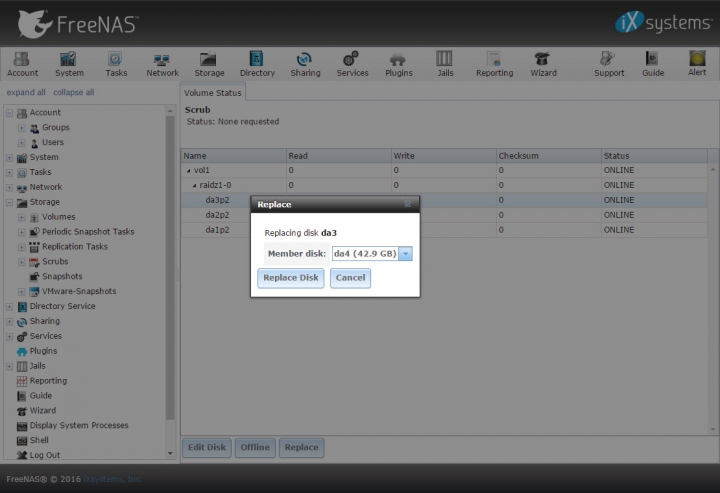Check the yellow Alert indicator
720x493 pixels.
[x=697, y=64]
